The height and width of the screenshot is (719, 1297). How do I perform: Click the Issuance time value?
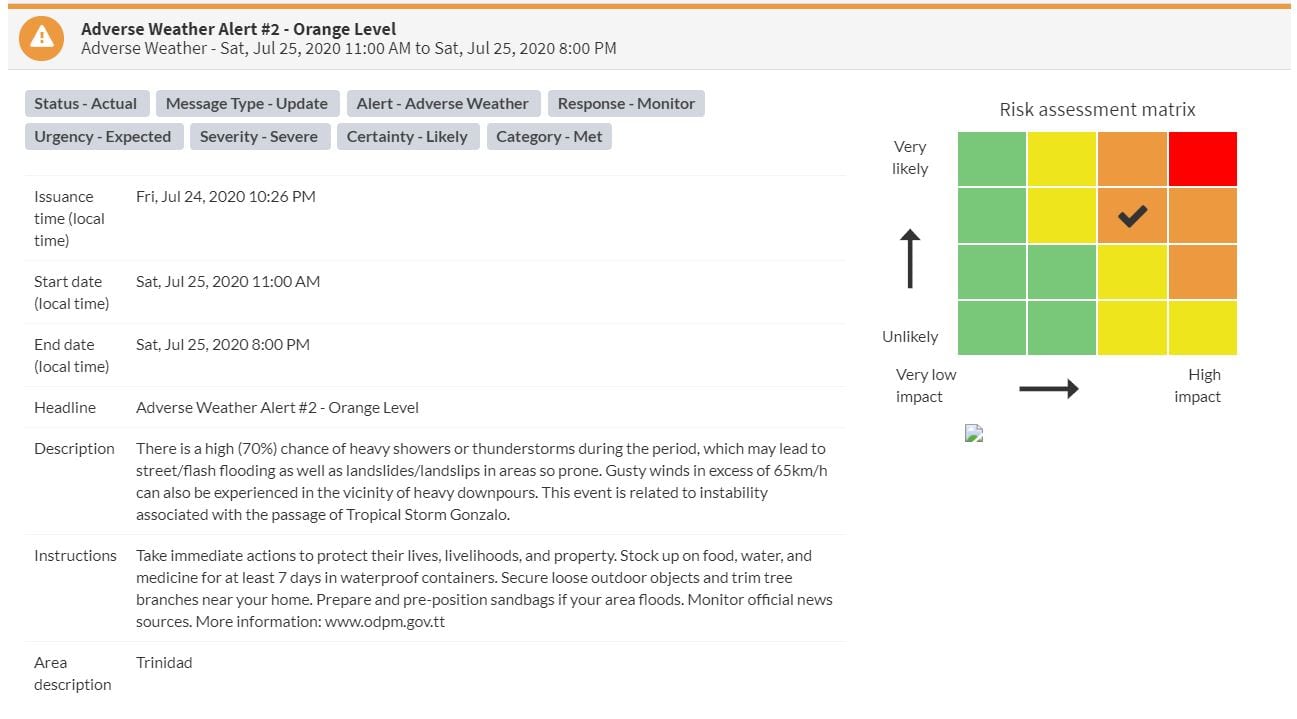click(226, 197)
